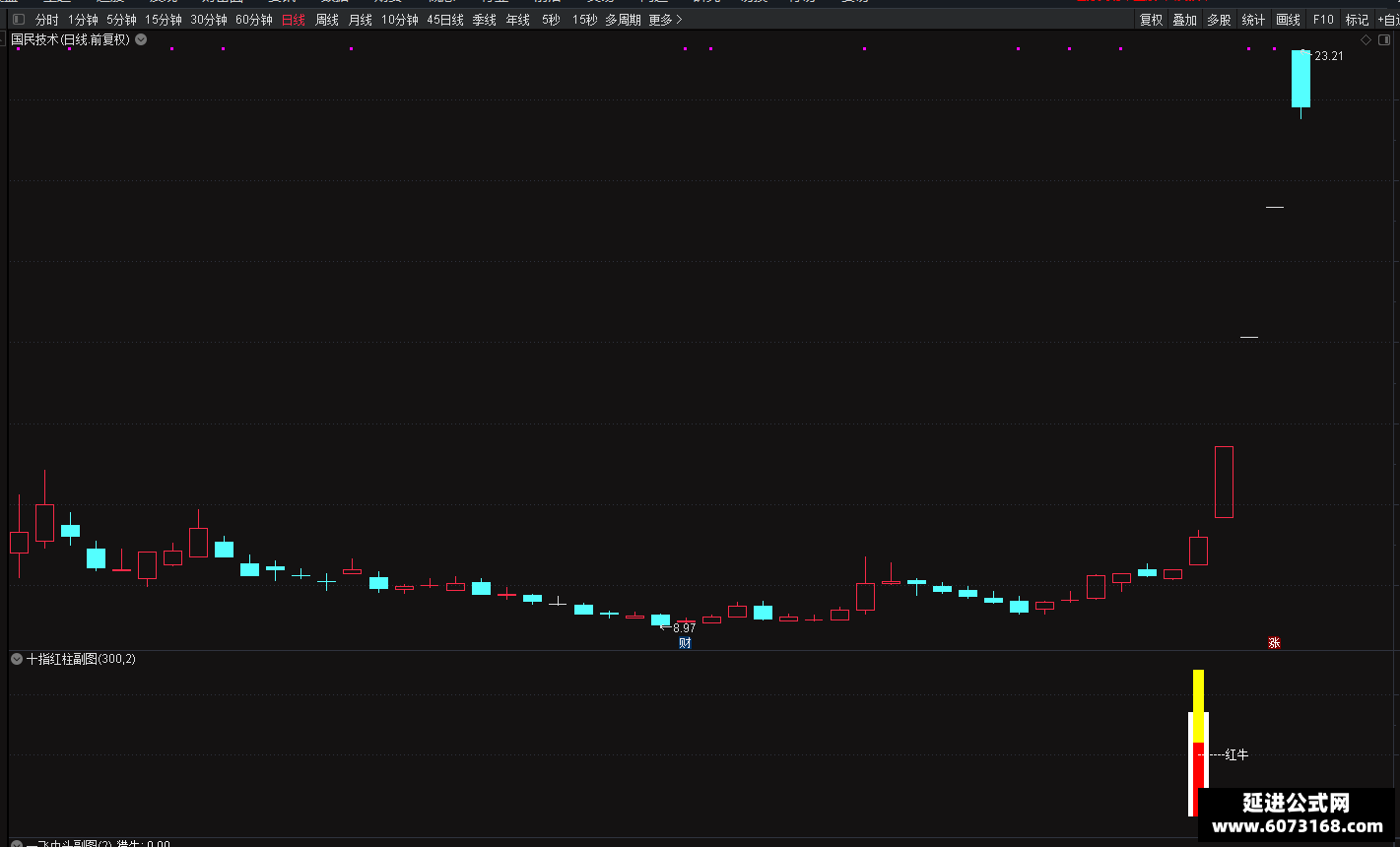Click the left panel toggle icon beside 分时

coord(18,20)
